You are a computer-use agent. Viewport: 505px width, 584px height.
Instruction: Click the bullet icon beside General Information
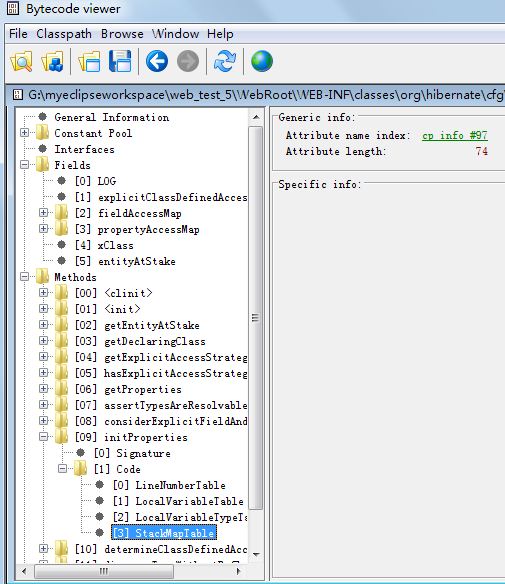pos(43,117)
